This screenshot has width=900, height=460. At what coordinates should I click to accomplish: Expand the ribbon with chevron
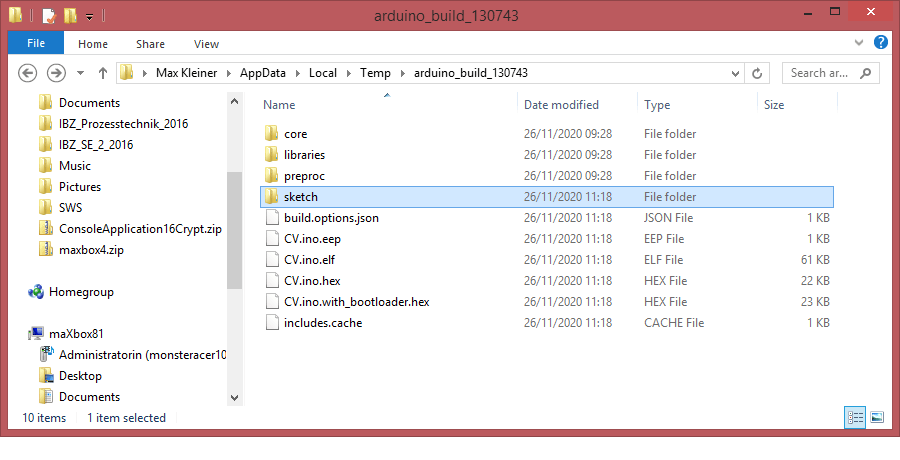[x=861, y=43]
